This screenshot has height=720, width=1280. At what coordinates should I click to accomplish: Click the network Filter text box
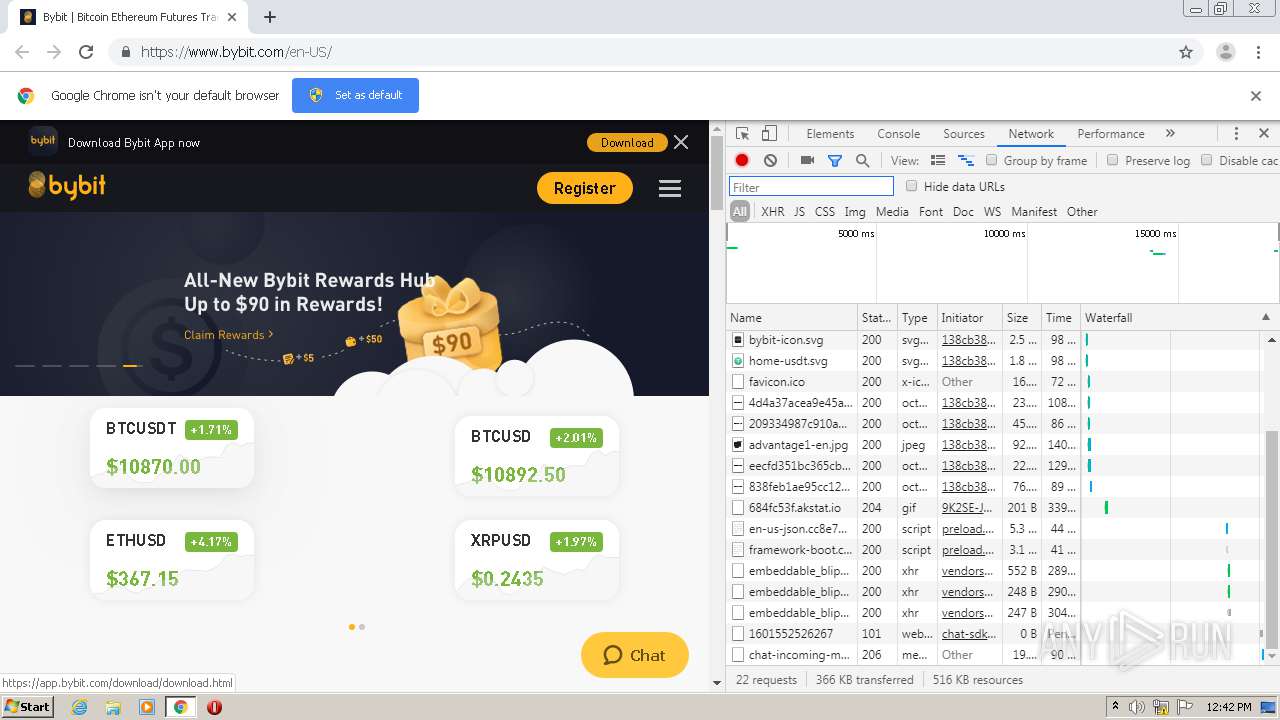[x=811, y=187]
